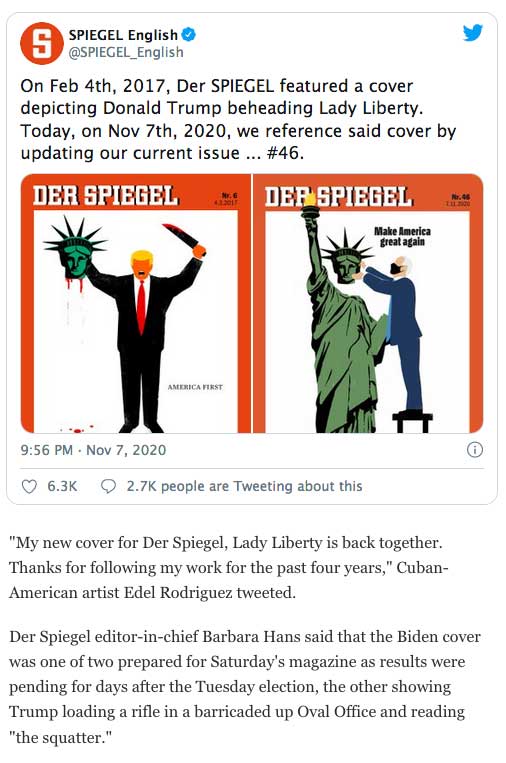Viewport: 506px width, 763px height.
Task: Click the reply speech bubble icon
Action: (x=108, y=486)
